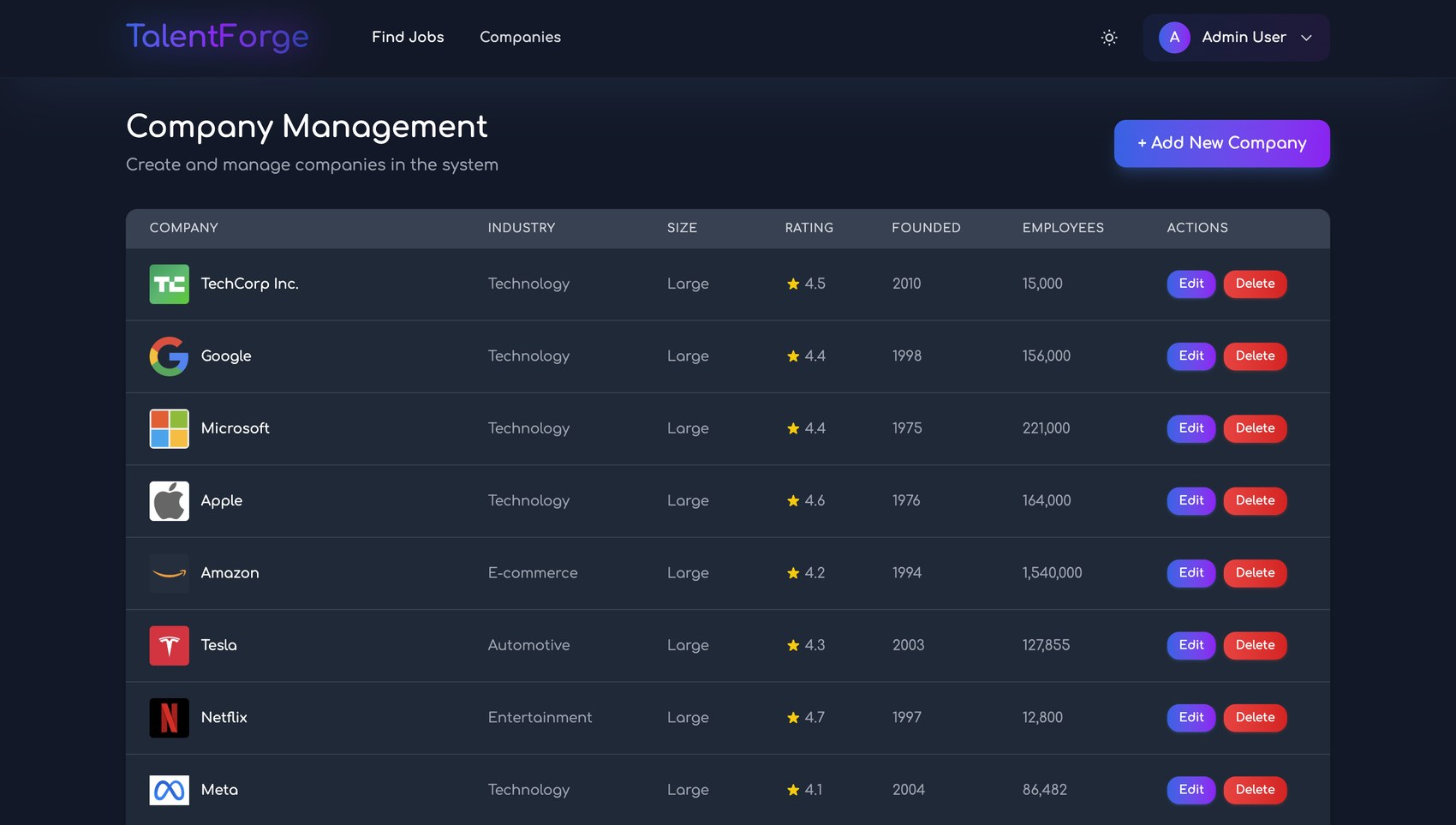Delete the Apple company row
Screen dimensions: 1456x825
1255,500
